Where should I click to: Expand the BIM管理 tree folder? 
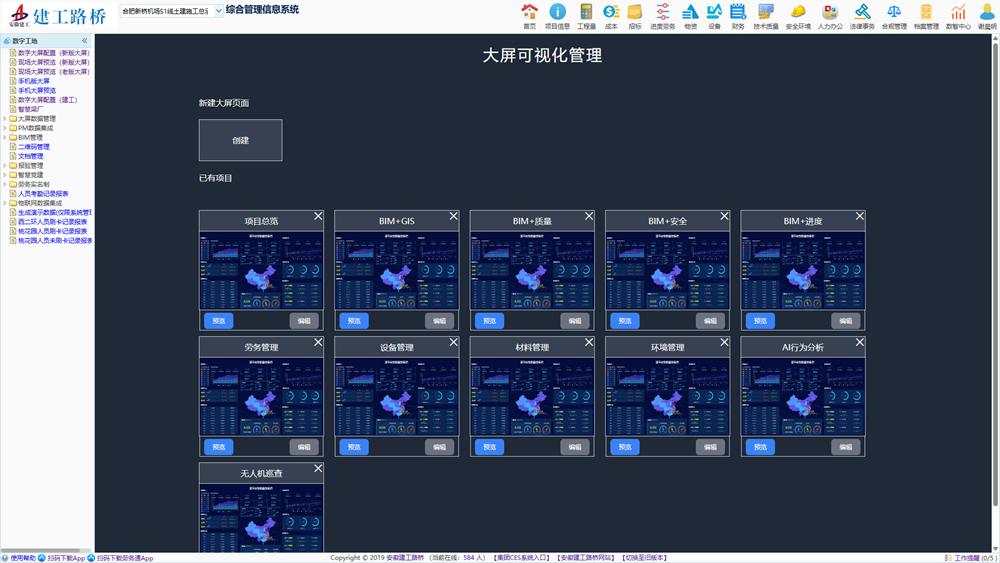click(x=5, y=138)
